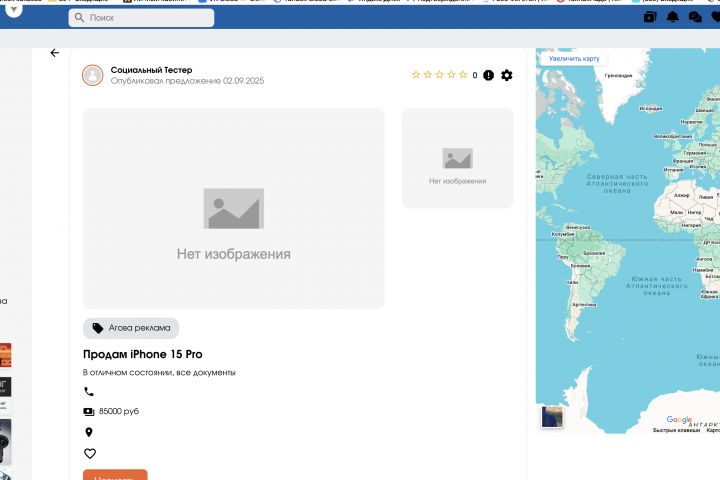This screenshot has height=480, width=720.
Task: Click the description В отличном состоянии
Action: click(x=159, y=373)
